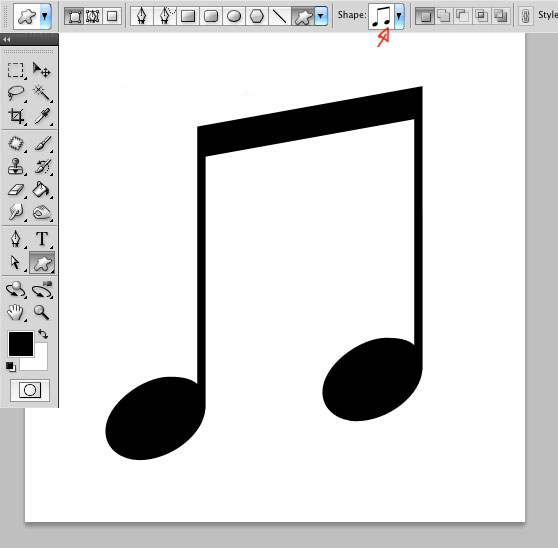Open the music note Shape picker

[x=381, y=16]
